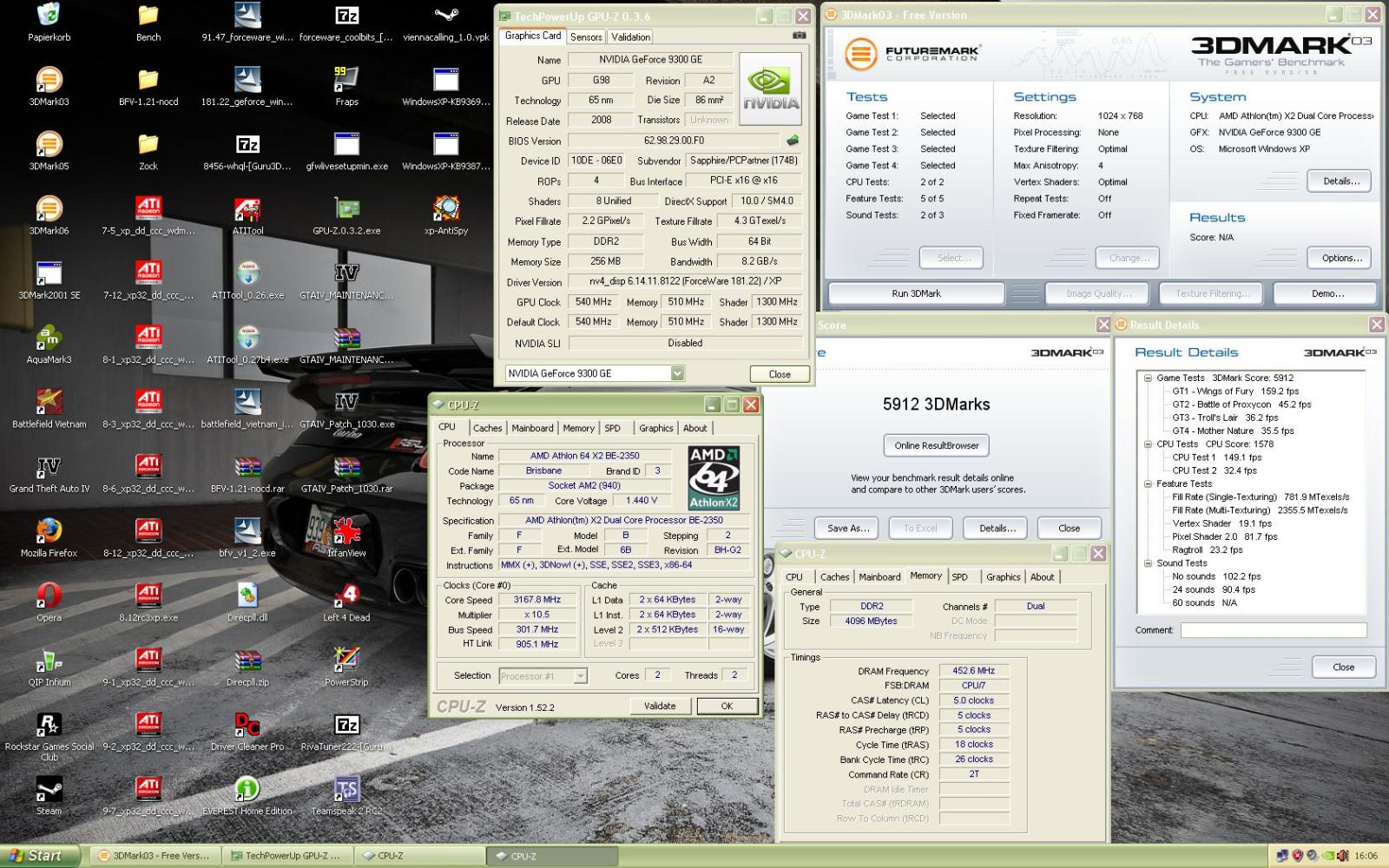The width and height of the screenshot is (1389, 868).
Task: Launch PowerStrip from the desktop
Action: pyautogui.click(x=346, y=661)
